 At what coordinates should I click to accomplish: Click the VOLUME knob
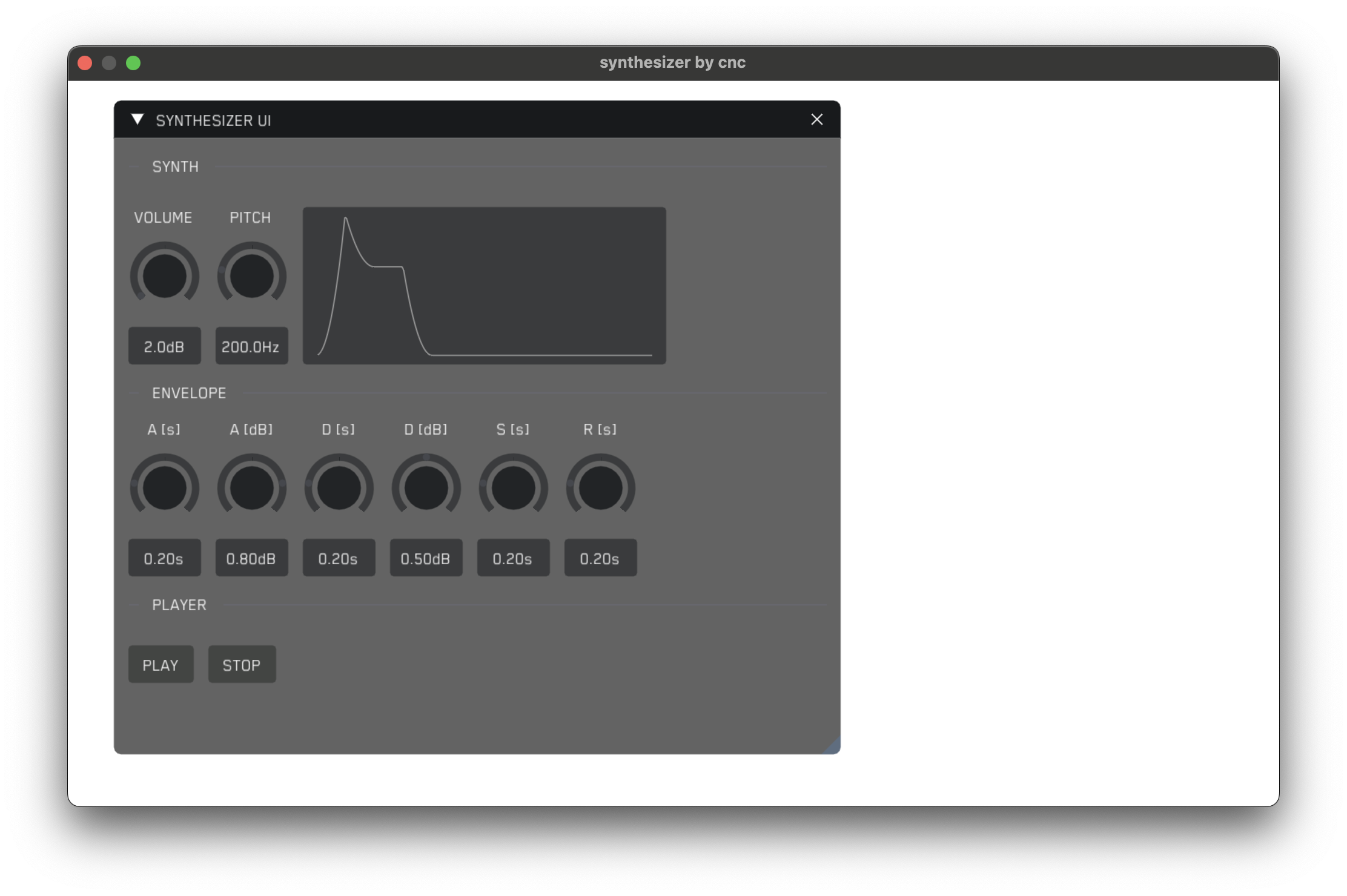[x=164, y=276]
